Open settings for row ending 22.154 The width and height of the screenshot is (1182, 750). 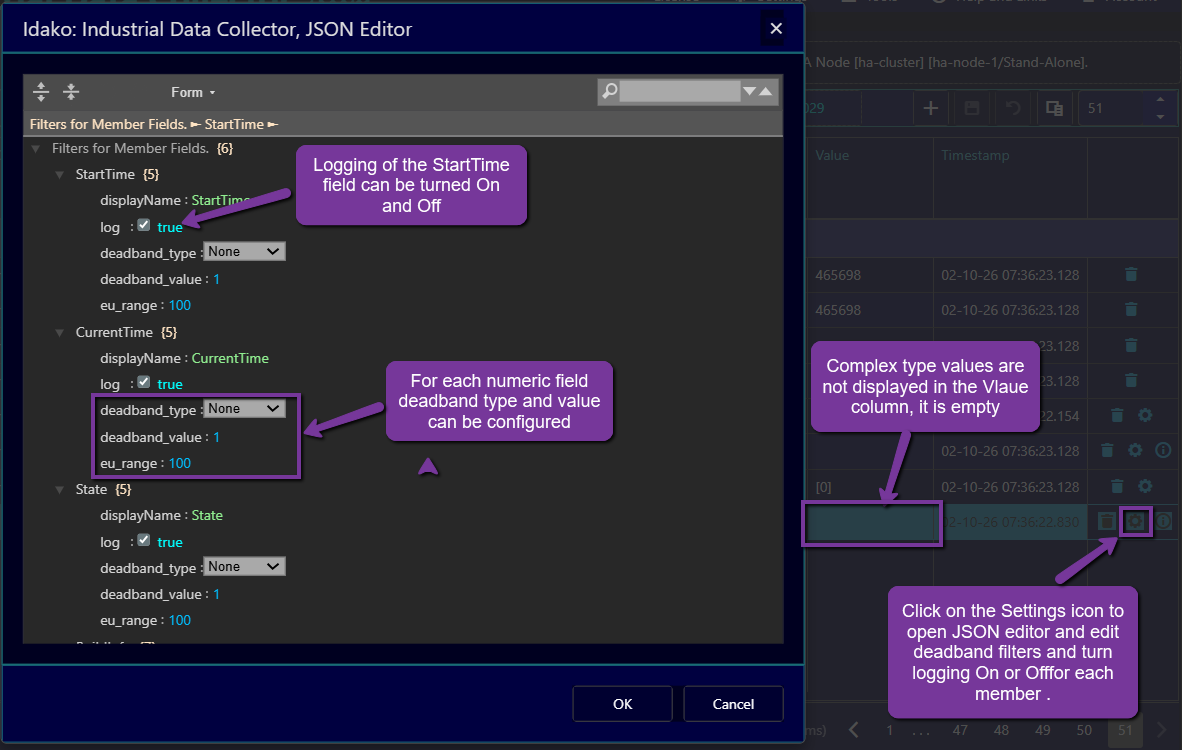[x=1145, y=415]
